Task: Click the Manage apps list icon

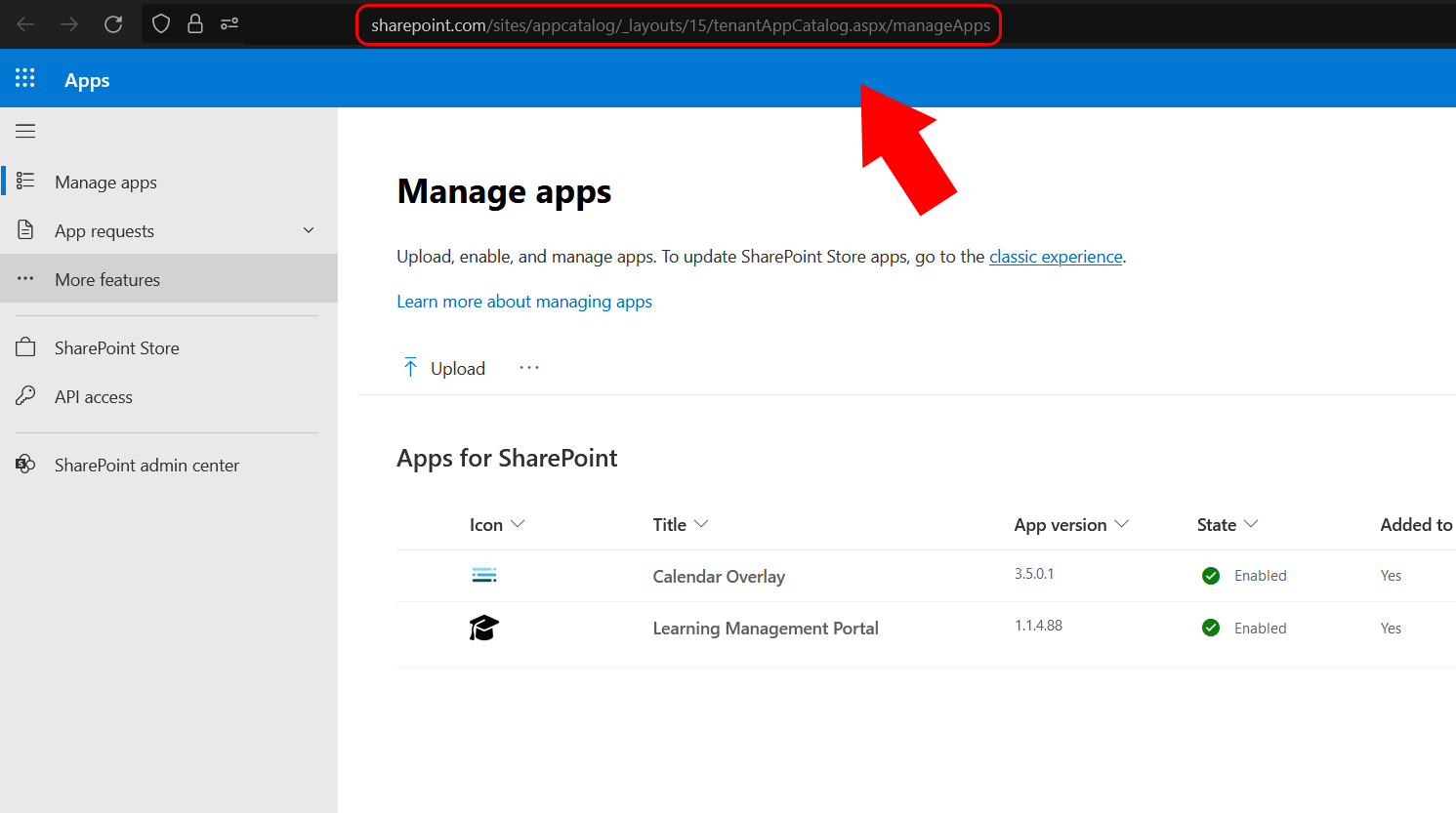Action: 25,181
